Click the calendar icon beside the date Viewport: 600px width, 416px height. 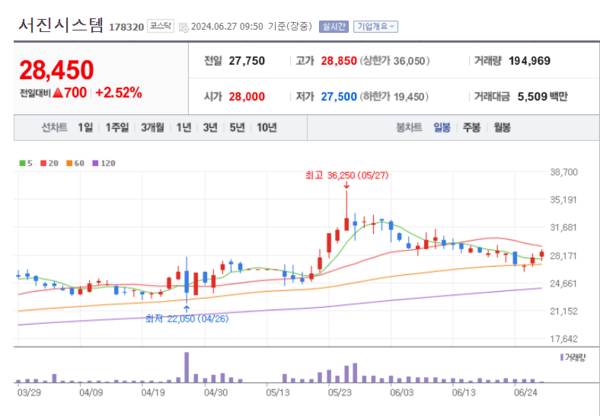(184, 27)
